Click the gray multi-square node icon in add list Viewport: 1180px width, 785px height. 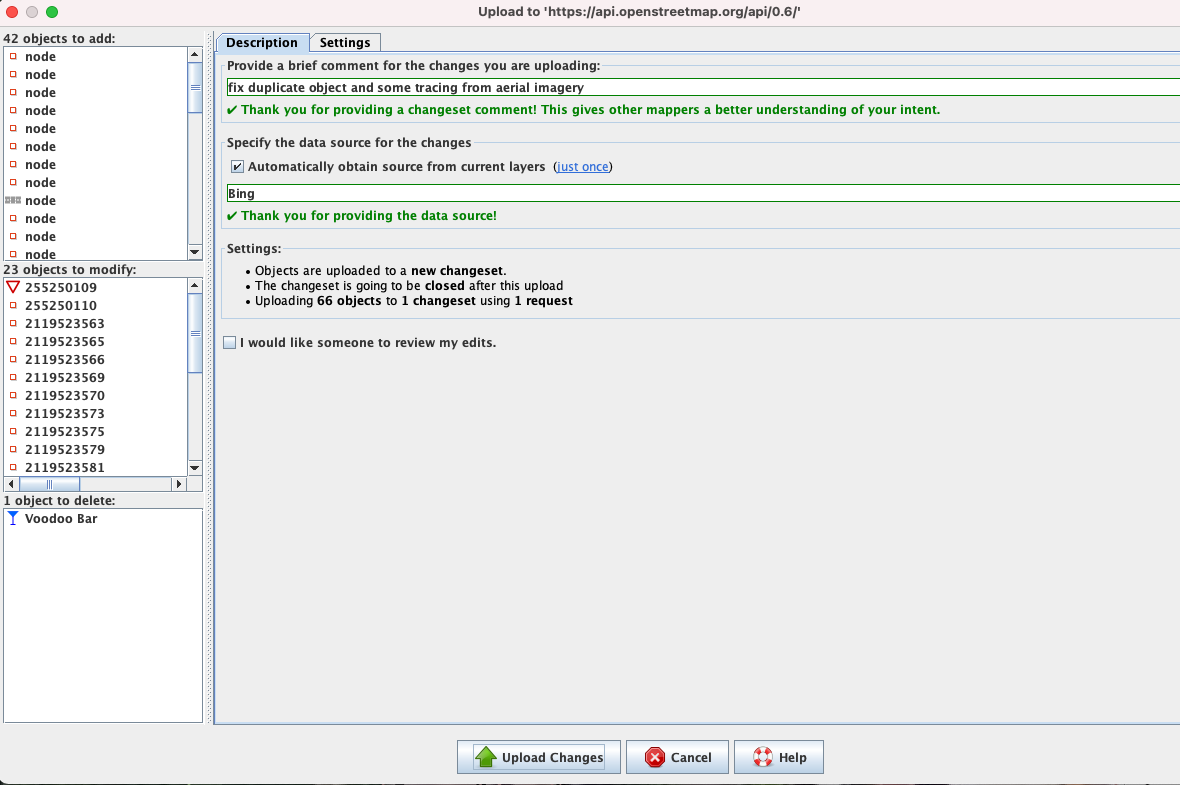tap(13, 201)
